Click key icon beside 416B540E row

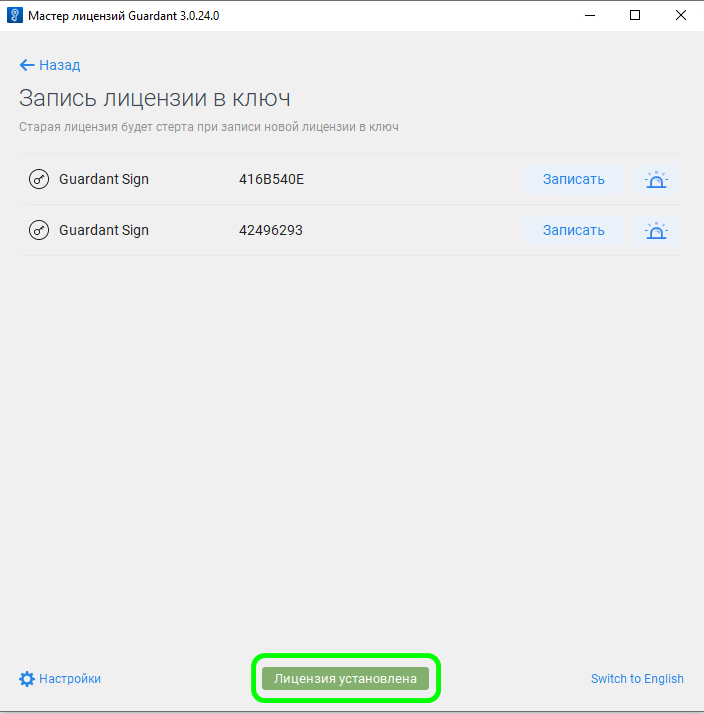pyautogui.click(x=39, y=179)
